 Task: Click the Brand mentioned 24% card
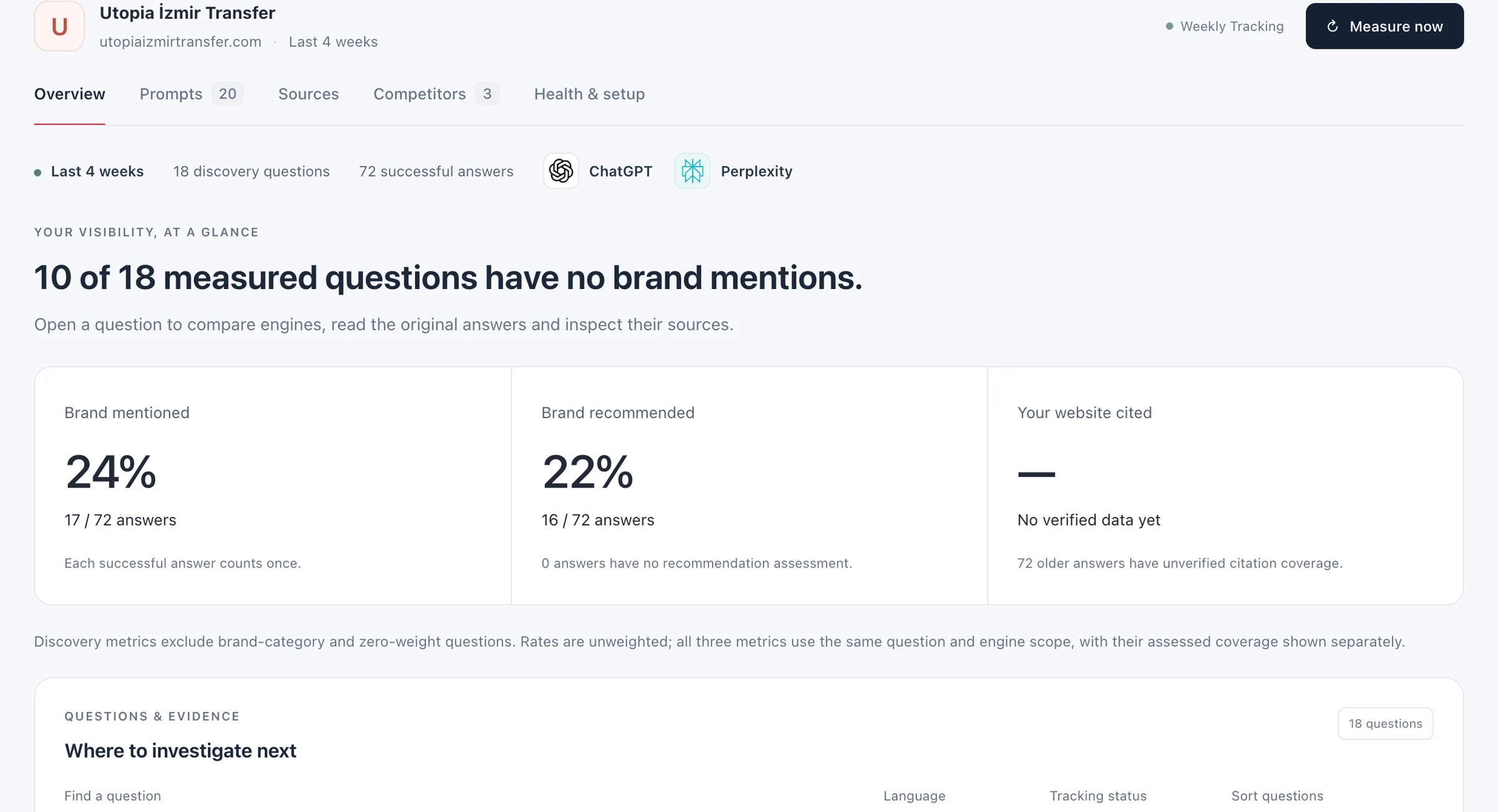click(x=273, y=486)
